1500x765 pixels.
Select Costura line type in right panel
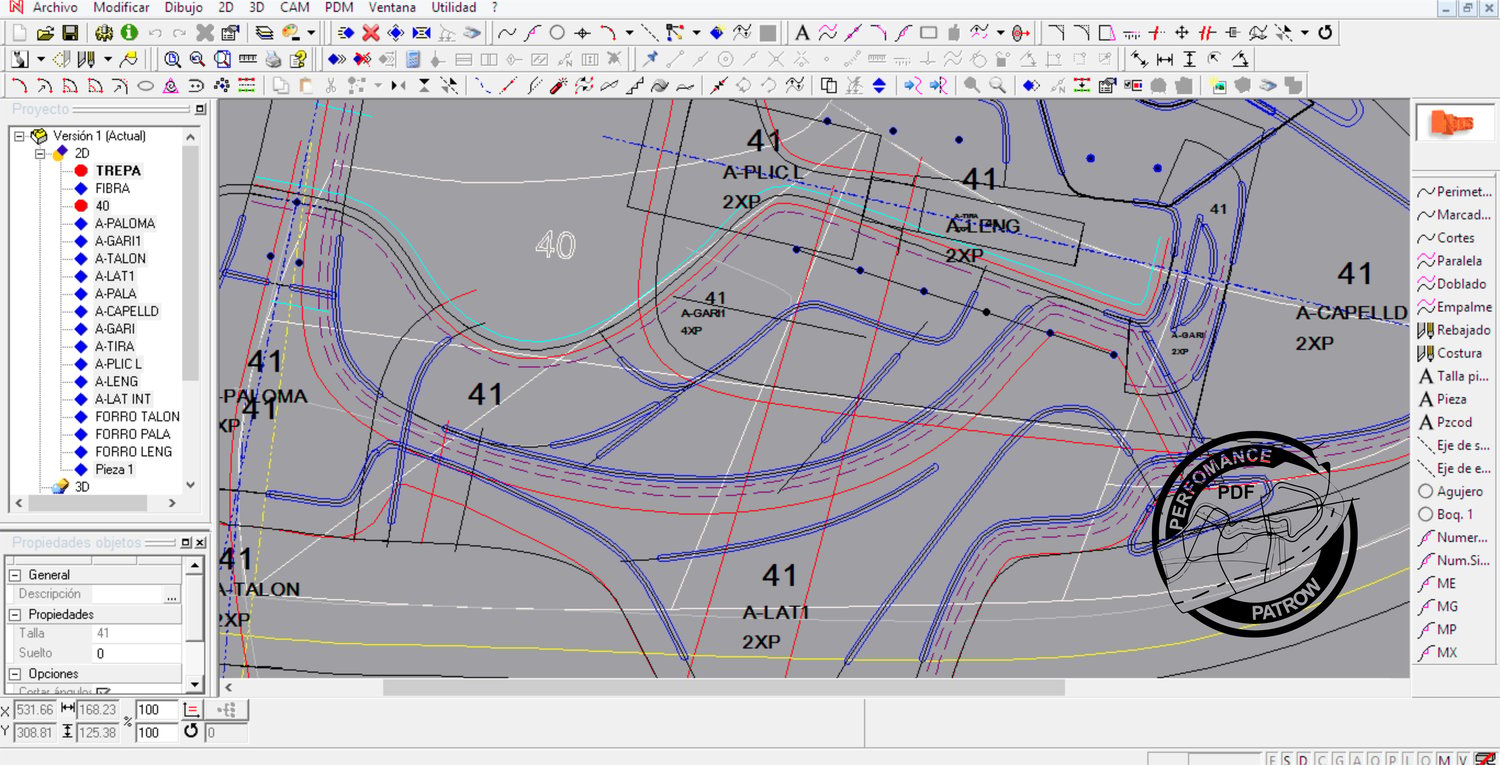coord(1451,353)
